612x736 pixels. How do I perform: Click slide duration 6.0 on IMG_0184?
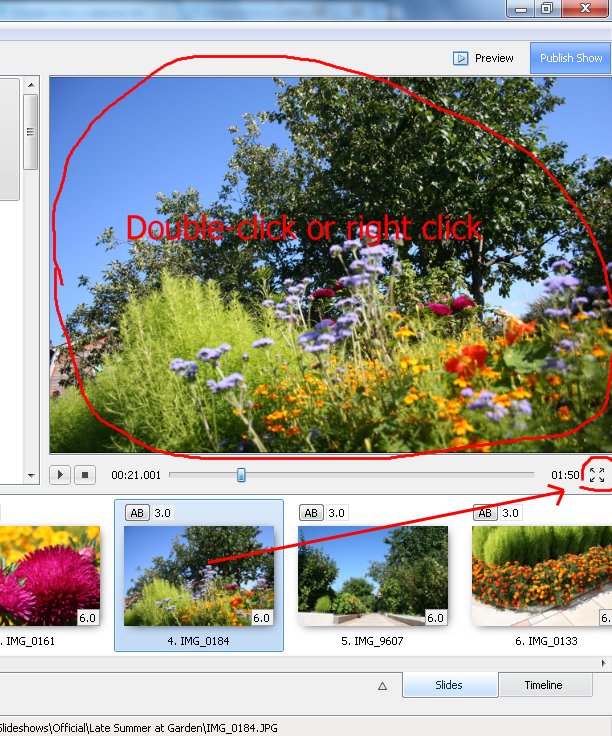point(261,618)
